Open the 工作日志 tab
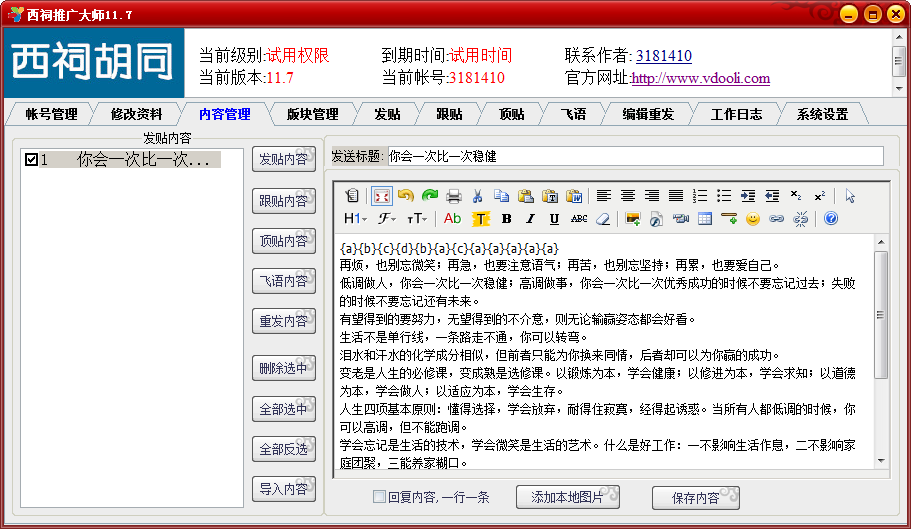This screenshot has width=911, height=529. click(x=736, y=114)
